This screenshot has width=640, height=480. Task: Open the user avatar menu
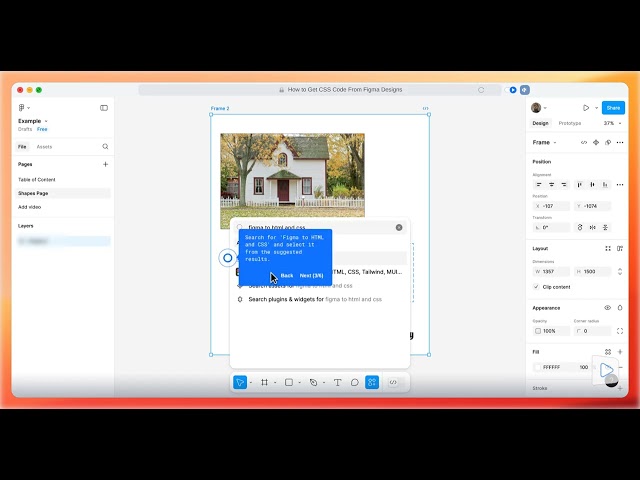pyautogui.click(x=536, y=108)
